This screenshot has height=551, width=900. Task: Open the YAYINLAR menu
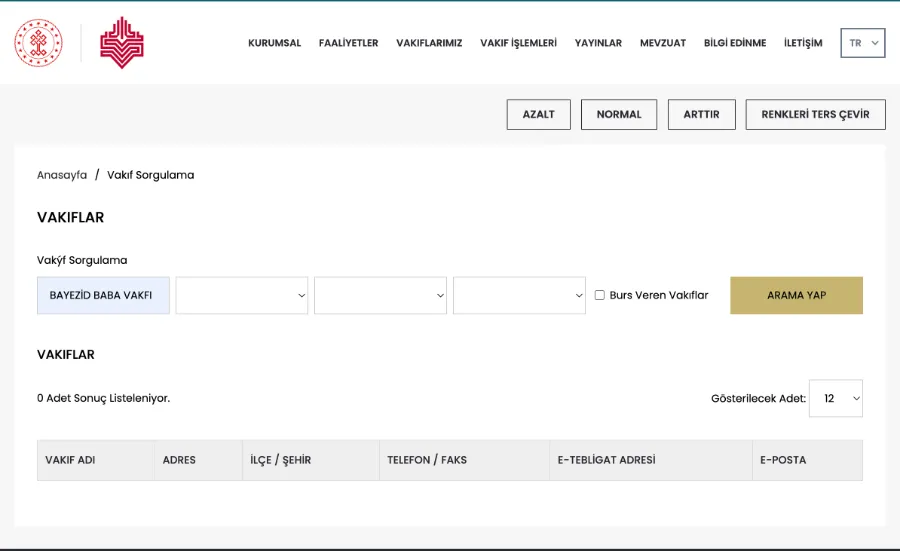tap(598, 43)
